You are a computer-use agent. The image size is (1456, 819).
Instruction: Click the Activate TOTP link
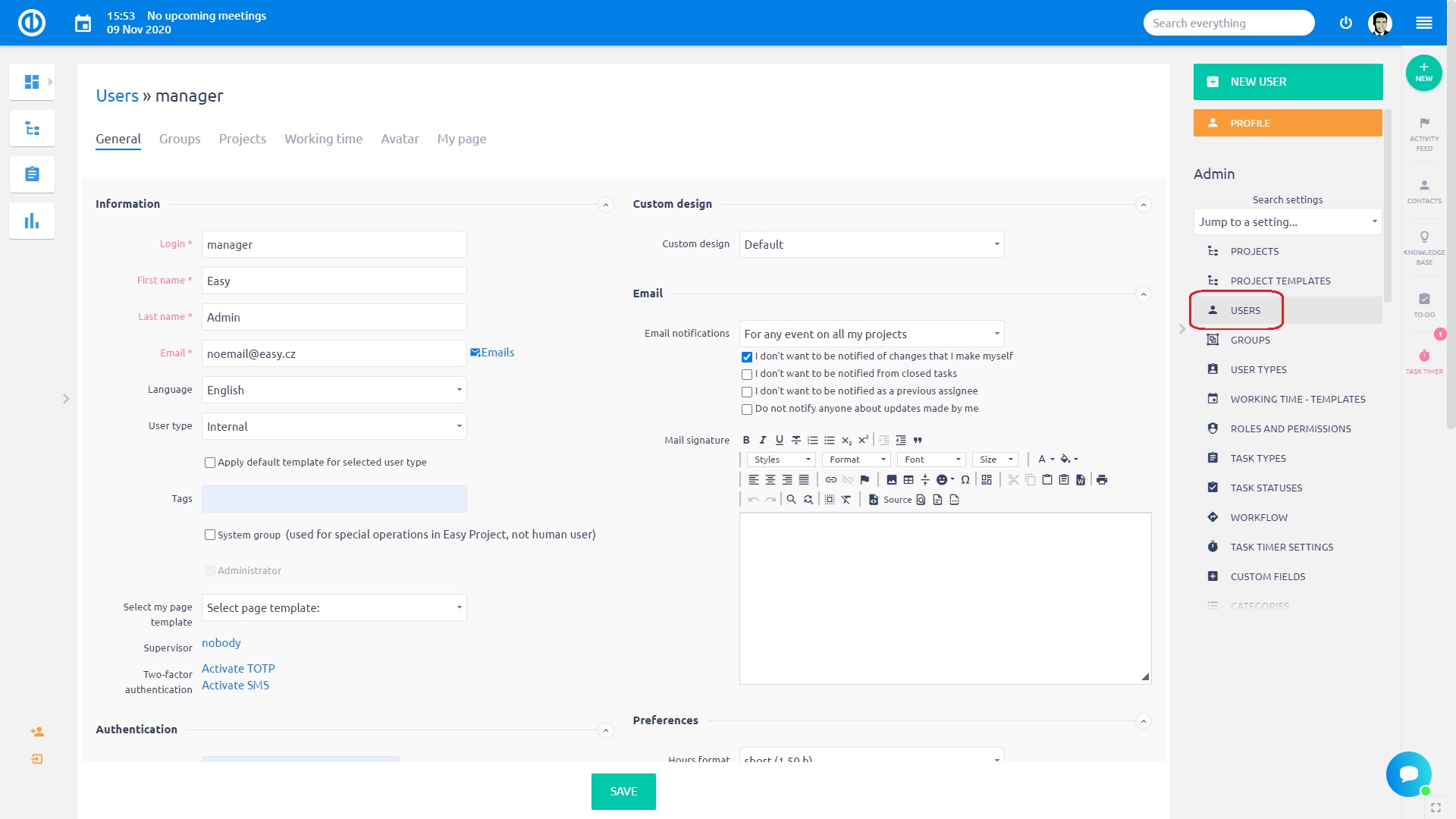[237, 668]
